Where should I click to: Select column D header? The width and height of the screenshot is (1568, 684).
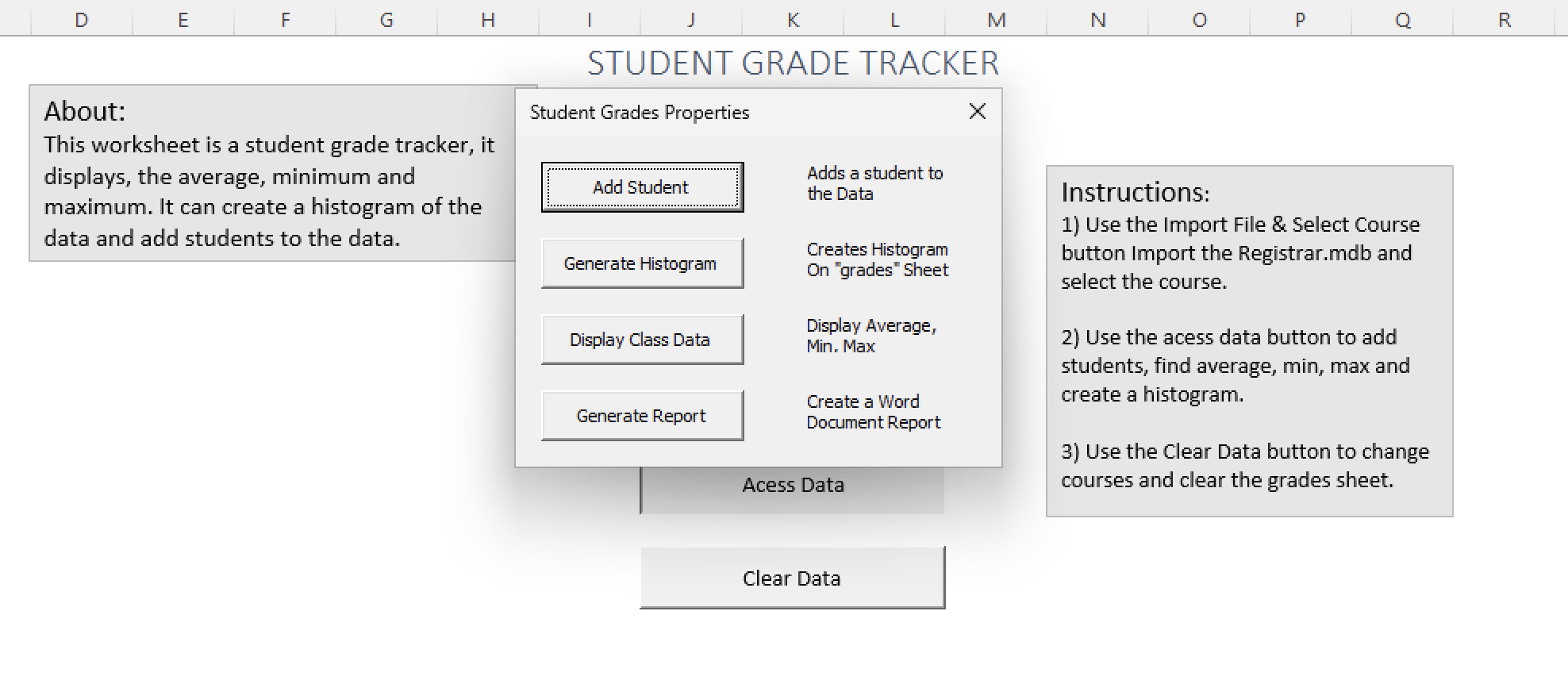(82, 20)
